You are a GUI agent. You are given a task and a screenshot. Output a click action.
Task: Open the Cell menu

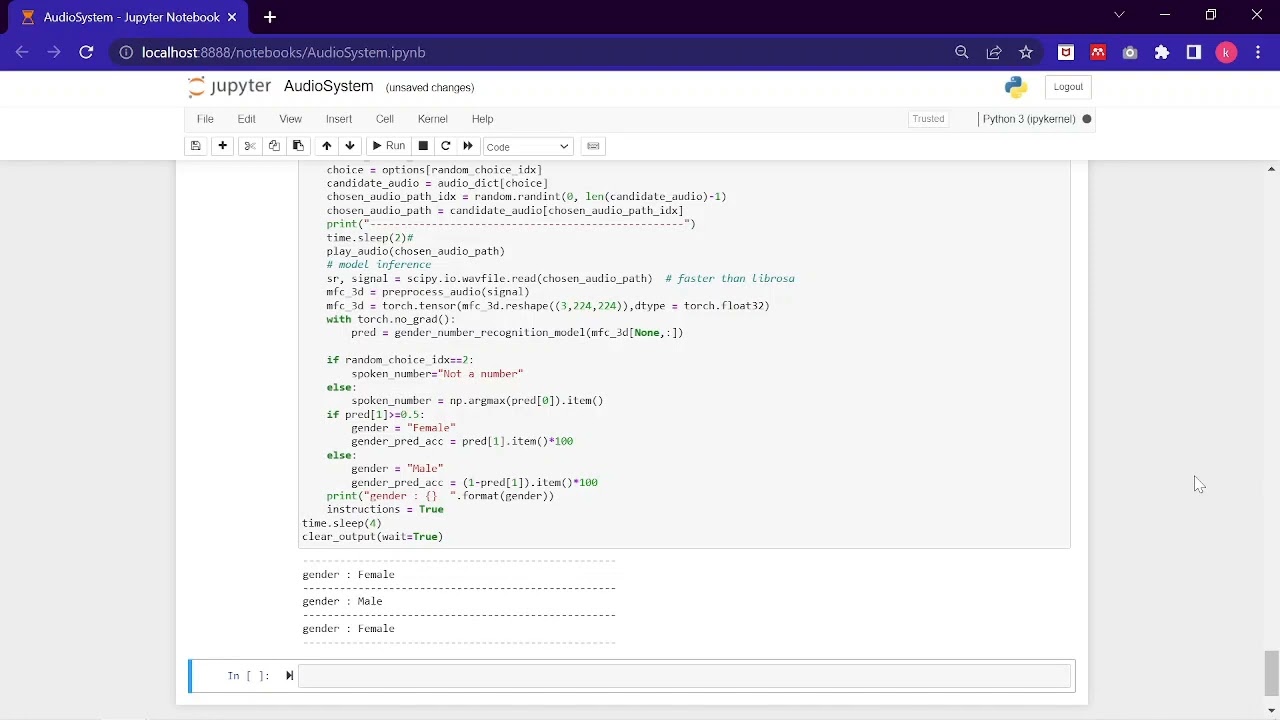pyautogui.click(x=385, y=119)
